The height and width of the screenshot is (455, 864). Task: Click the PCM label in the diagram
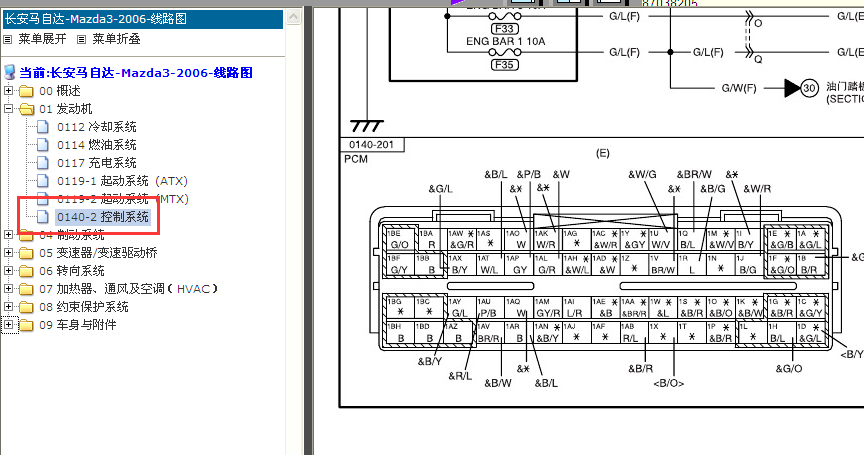click(356, 159)
